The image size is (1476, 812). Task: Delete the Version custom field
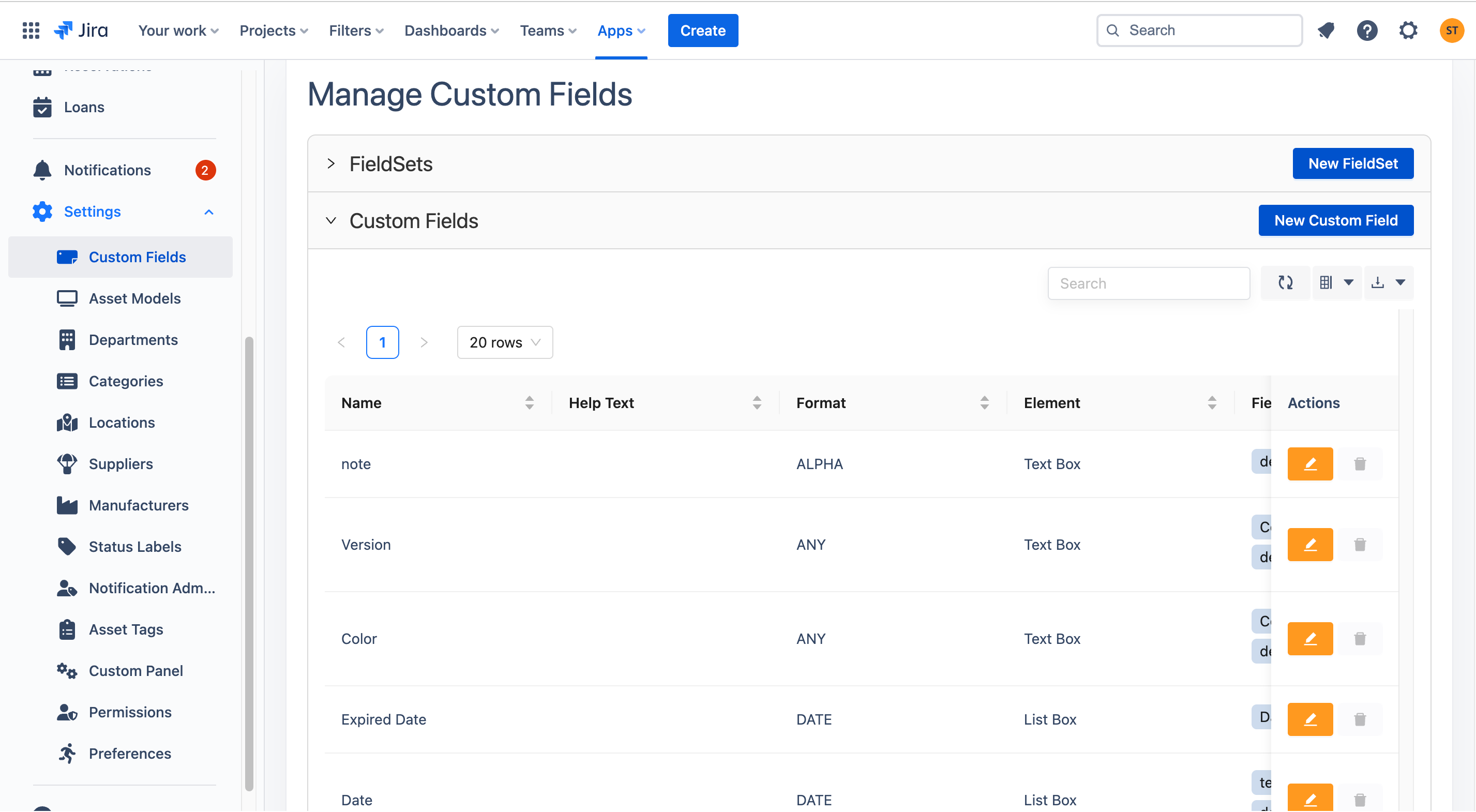[x=1360, y=545]
